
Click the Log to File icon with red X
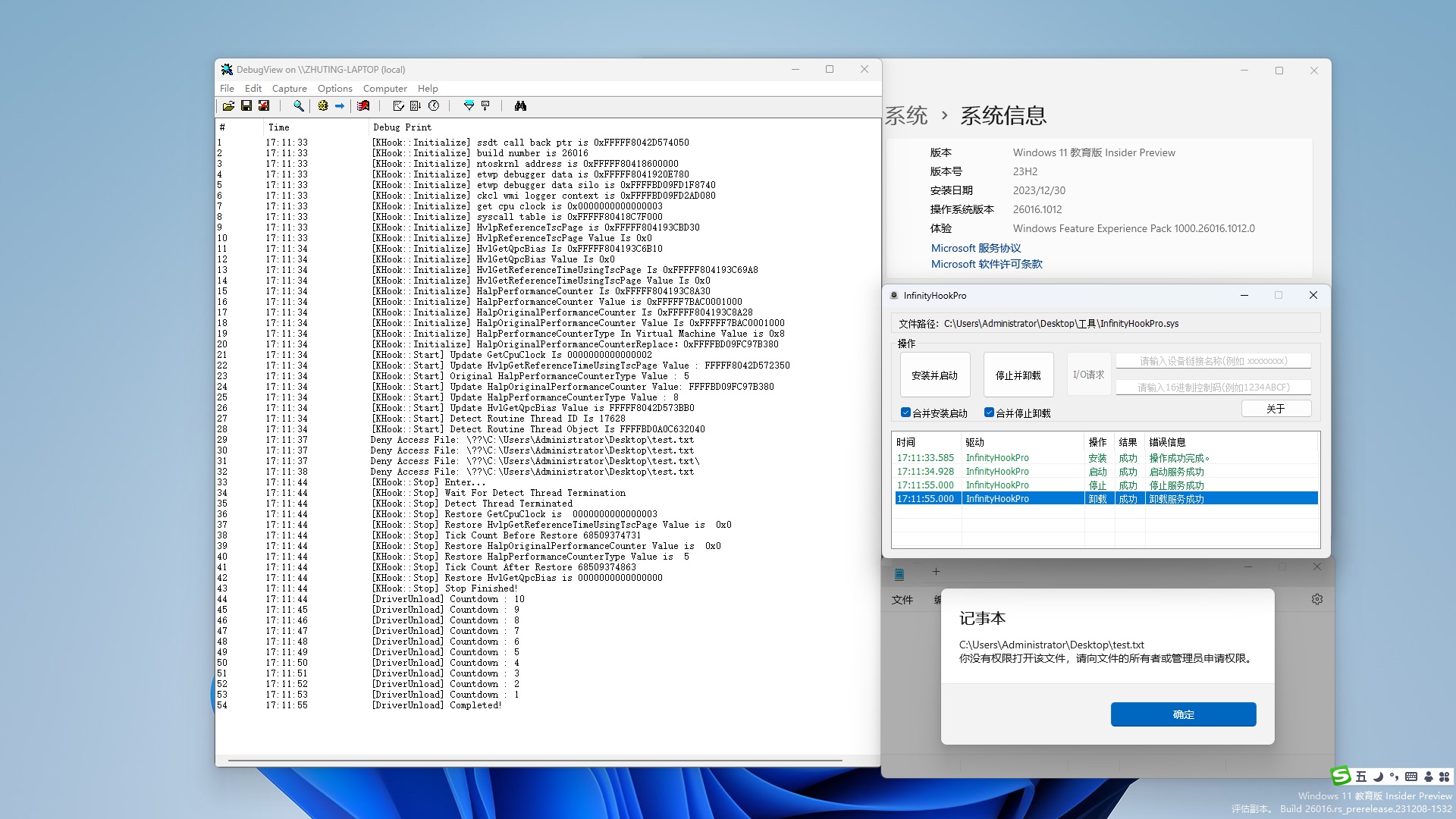264,106
